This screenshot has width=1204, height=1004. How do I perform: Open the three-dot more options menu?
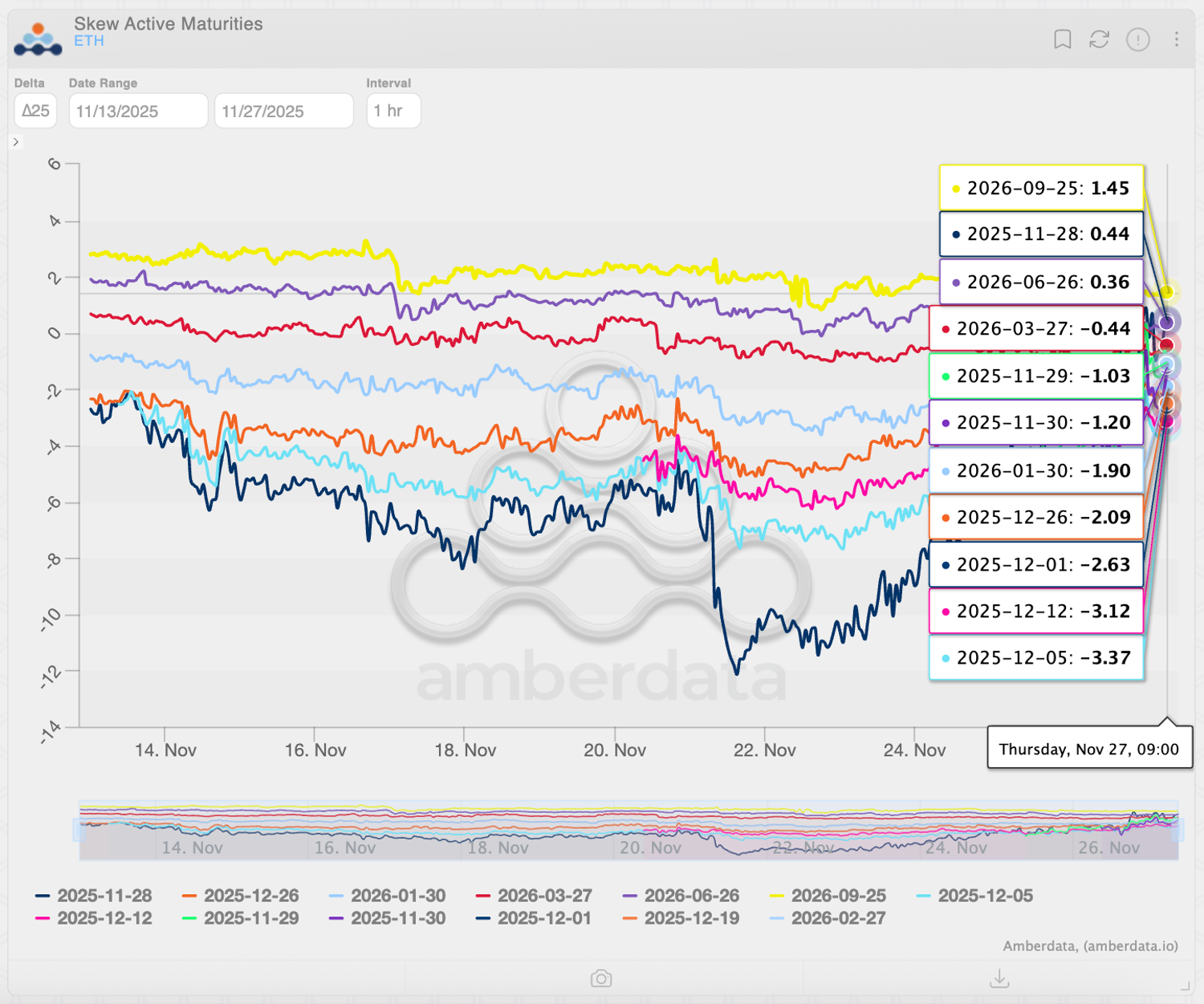(1176, 39)
